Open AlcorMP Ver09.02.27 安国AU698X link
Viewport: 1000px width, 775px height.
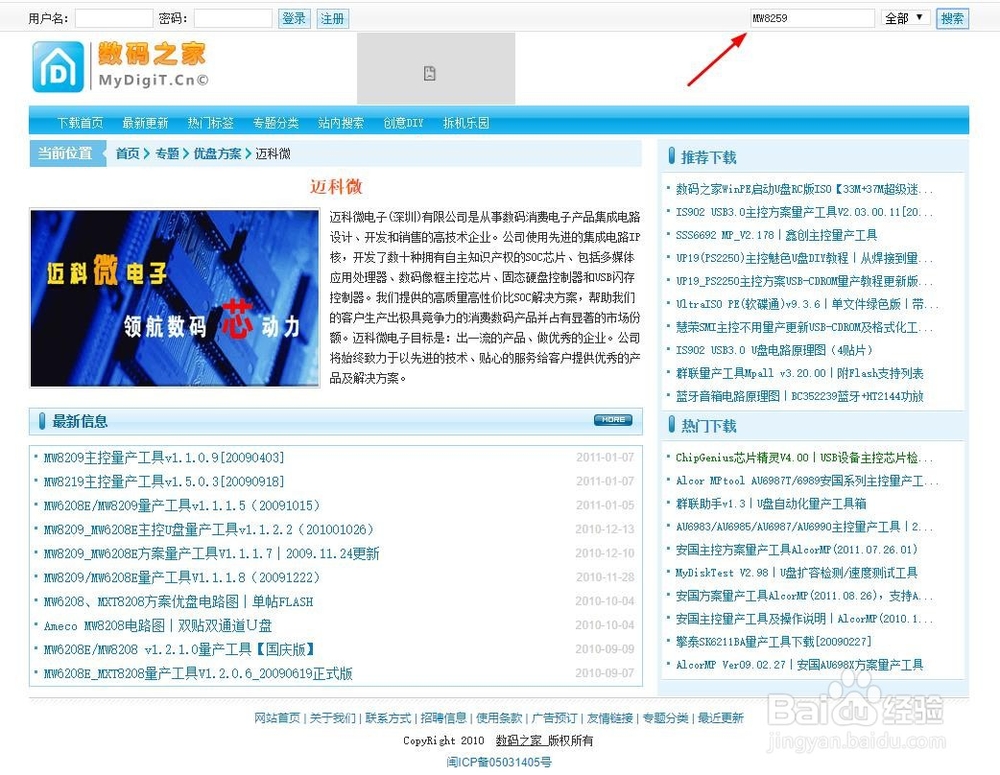(799, 664)
